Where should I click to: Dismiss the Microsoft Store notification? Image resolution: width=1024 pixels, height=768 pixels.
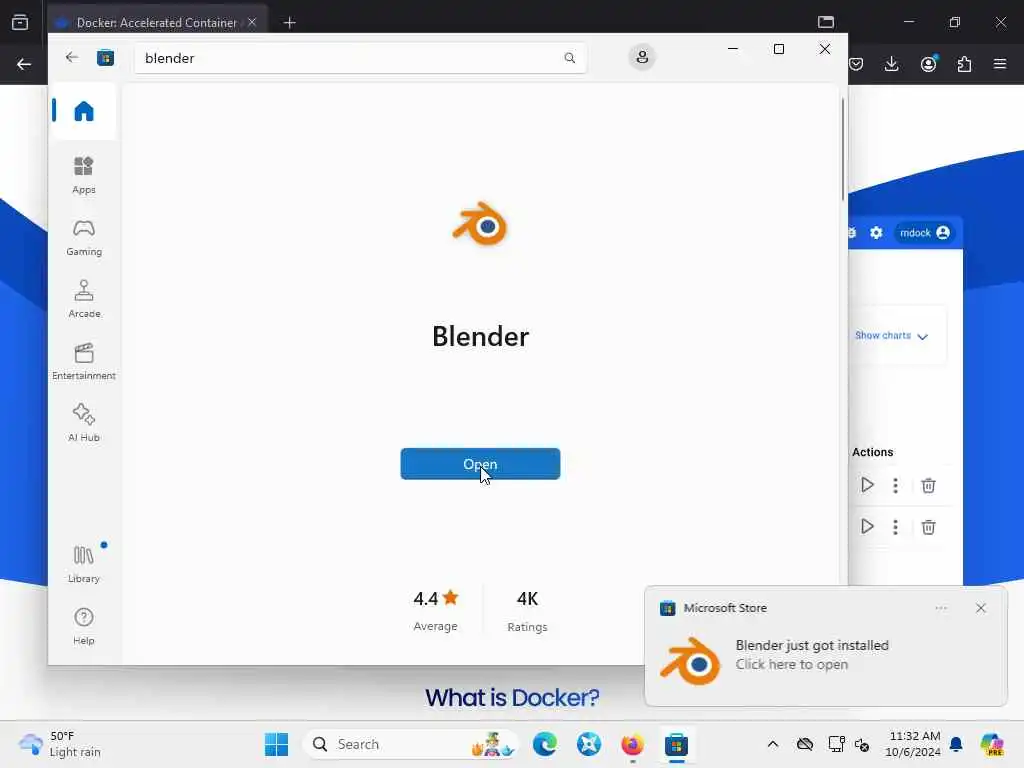[x=980, y=608]
